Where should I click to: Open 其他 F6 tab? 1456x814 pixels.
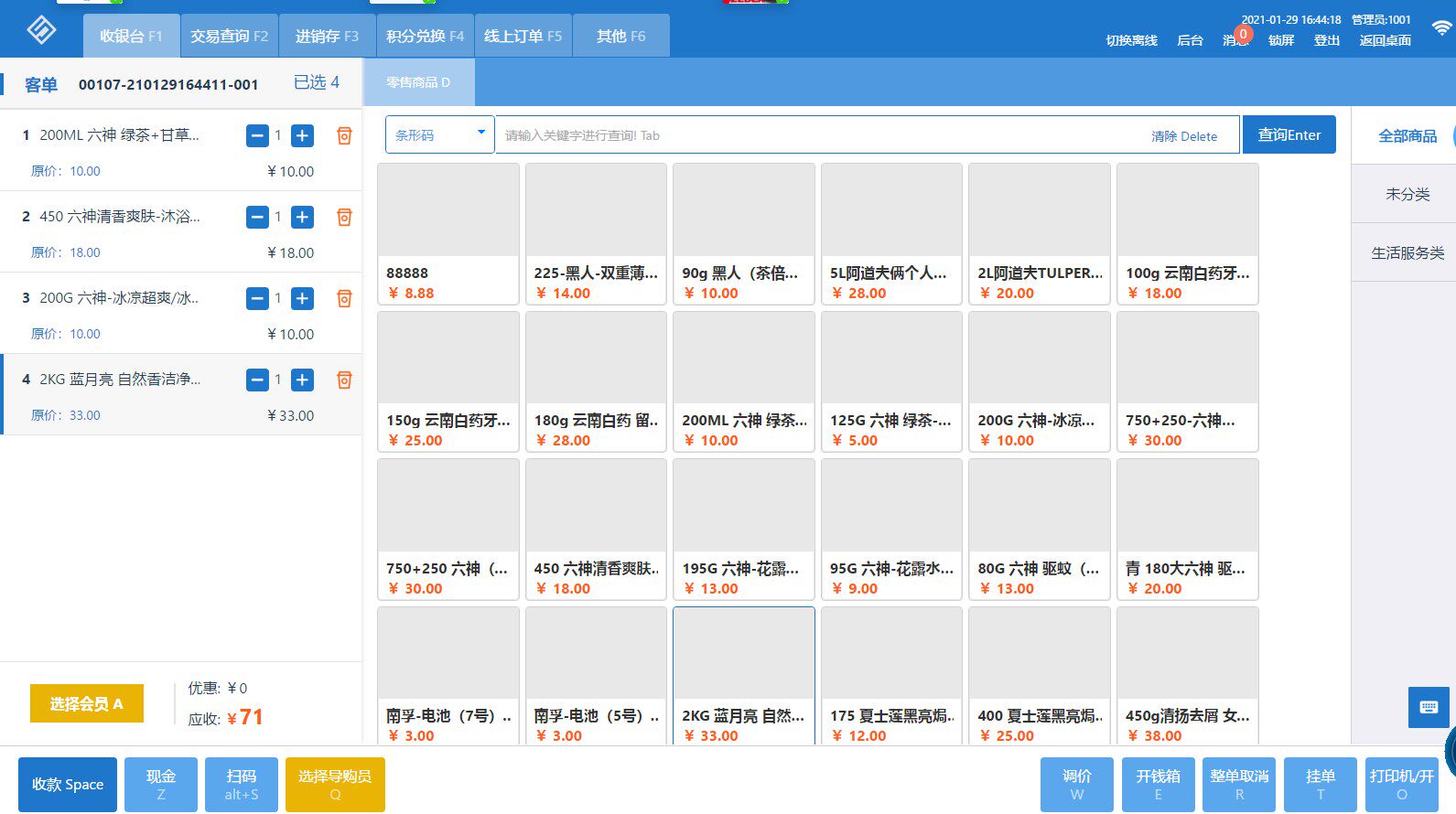621,36
